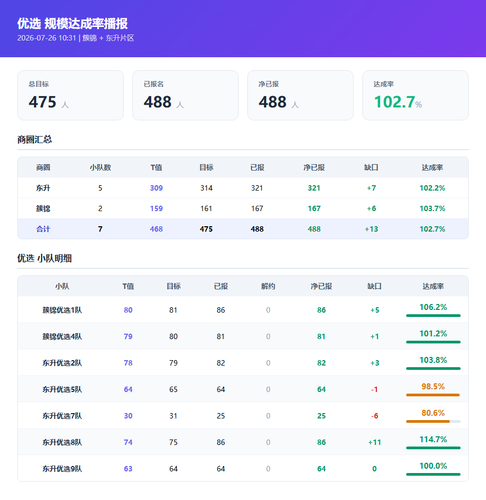Click the 目标 value 65
486x500 pixels.
pos(173,389)
